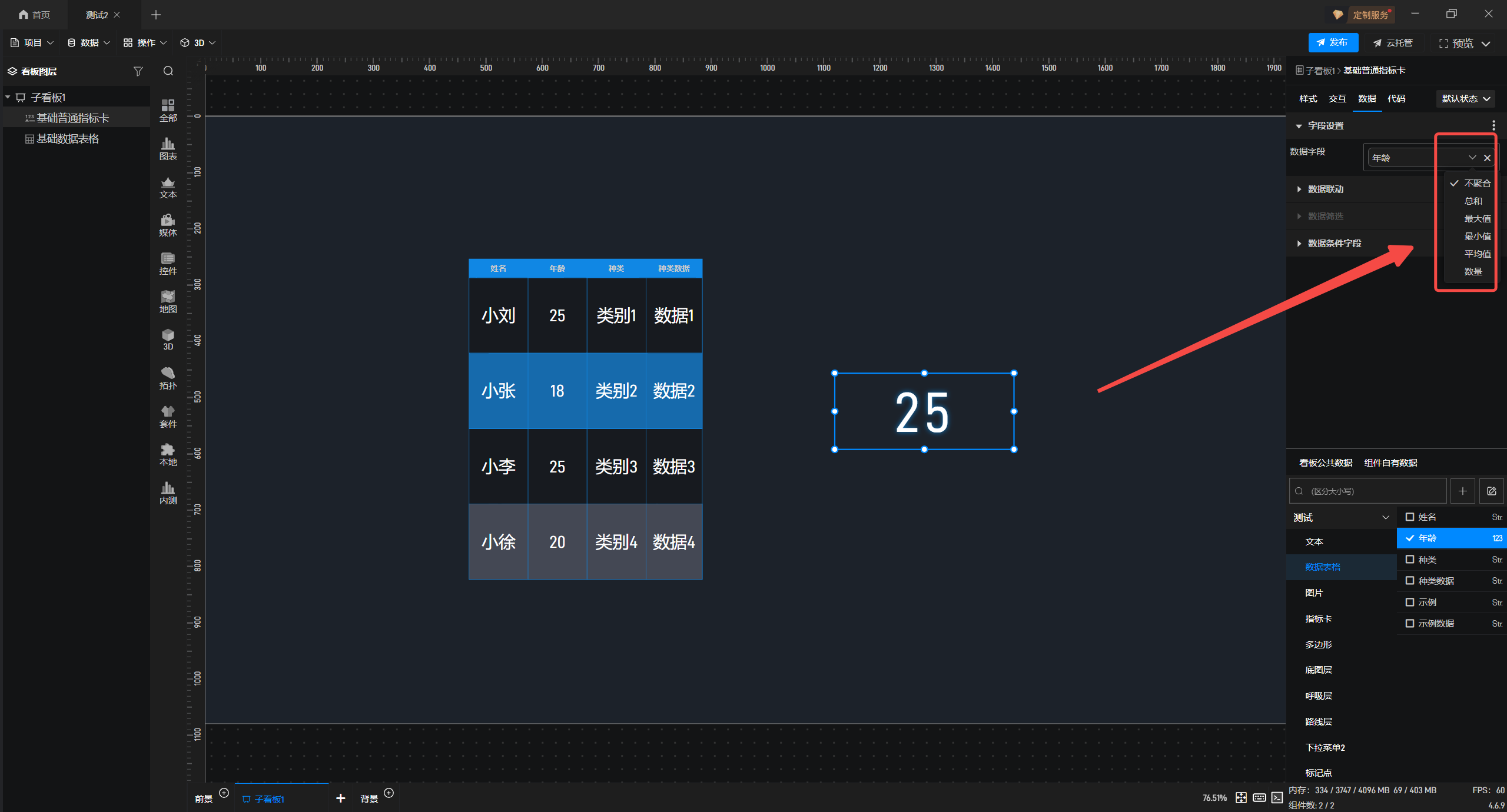Click the layer search magnifier icon
1507x812 pixels.
click(x=168, y=71)
